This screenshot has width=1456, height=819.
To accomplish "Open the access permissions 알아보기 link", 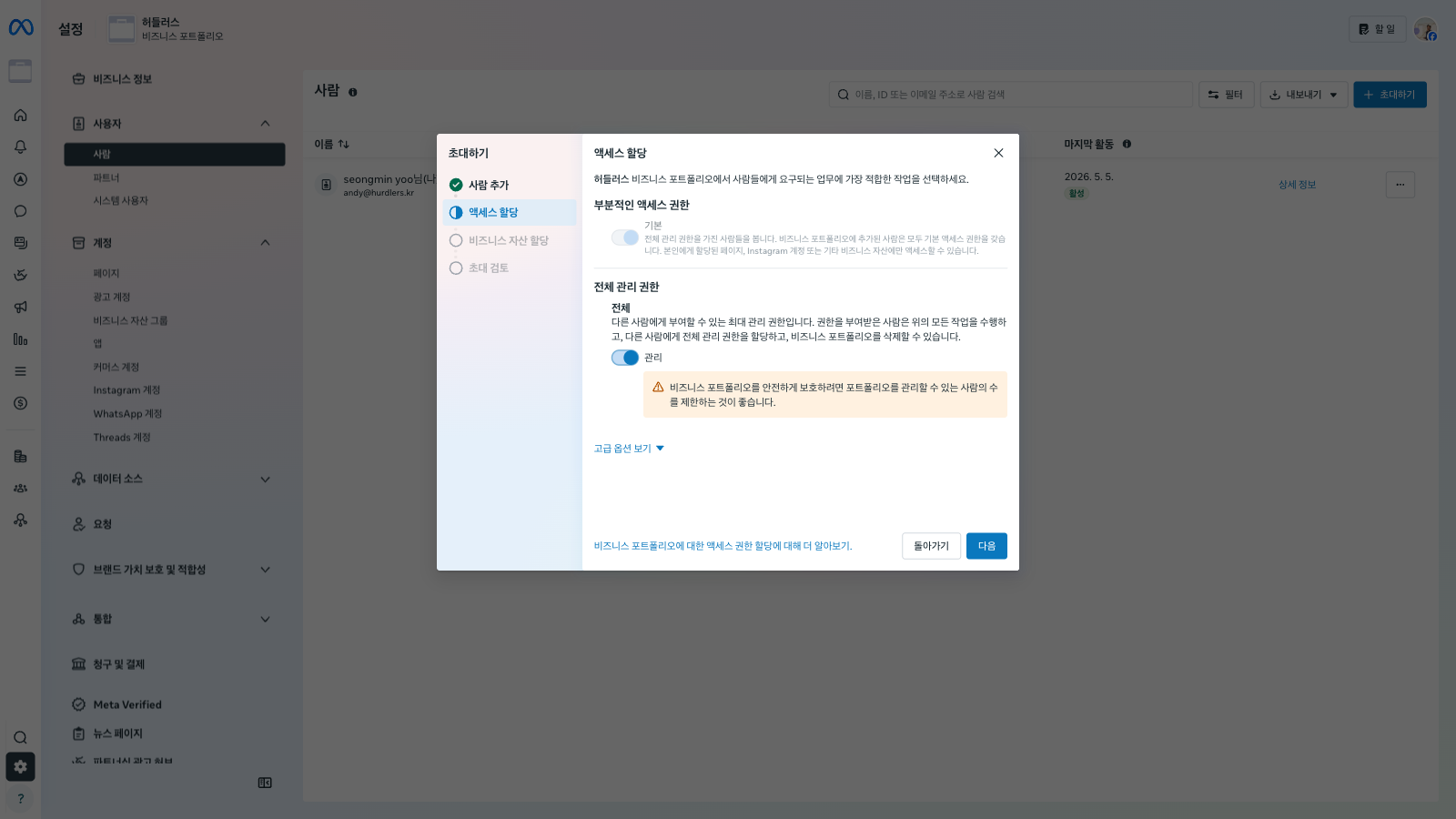I will click(x=723, y=546).
